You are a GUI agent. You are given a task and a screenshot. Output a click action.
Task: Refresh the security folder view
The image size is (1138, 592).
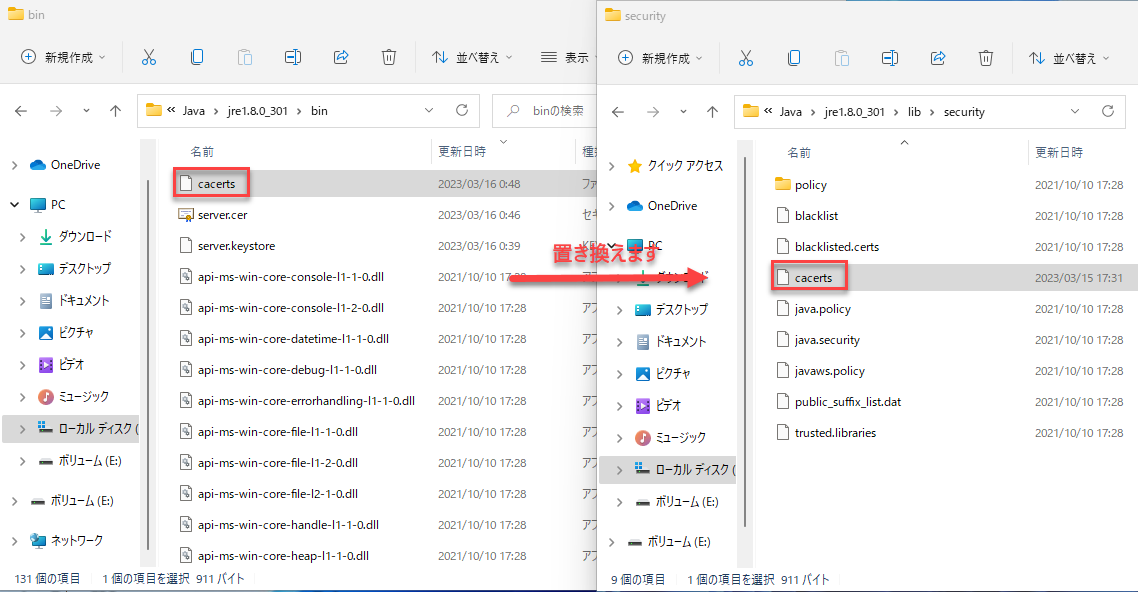[1108, 111]
